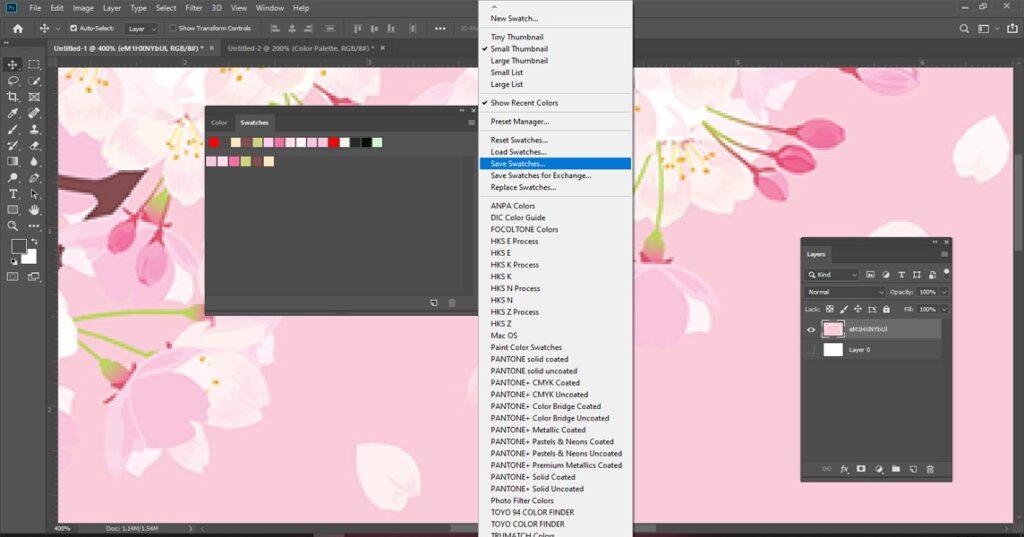This screenshot has height=537, width=1024.
Task: Click the Home icon in options bar
Action: [x=18, y=29]
